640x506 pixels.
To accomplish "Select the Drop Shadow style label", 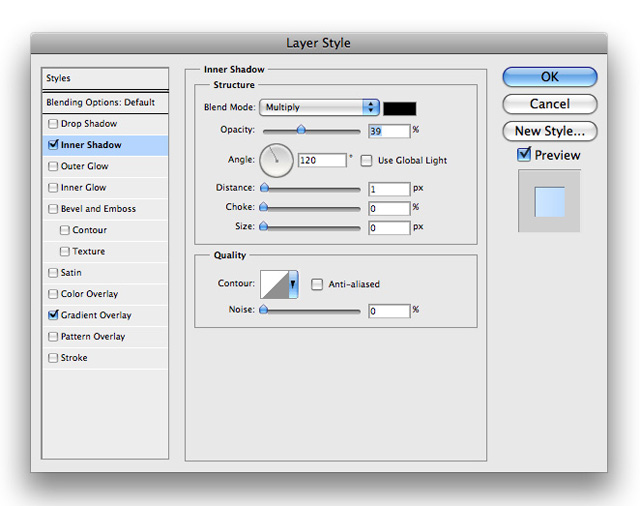I will click(89, 124).
